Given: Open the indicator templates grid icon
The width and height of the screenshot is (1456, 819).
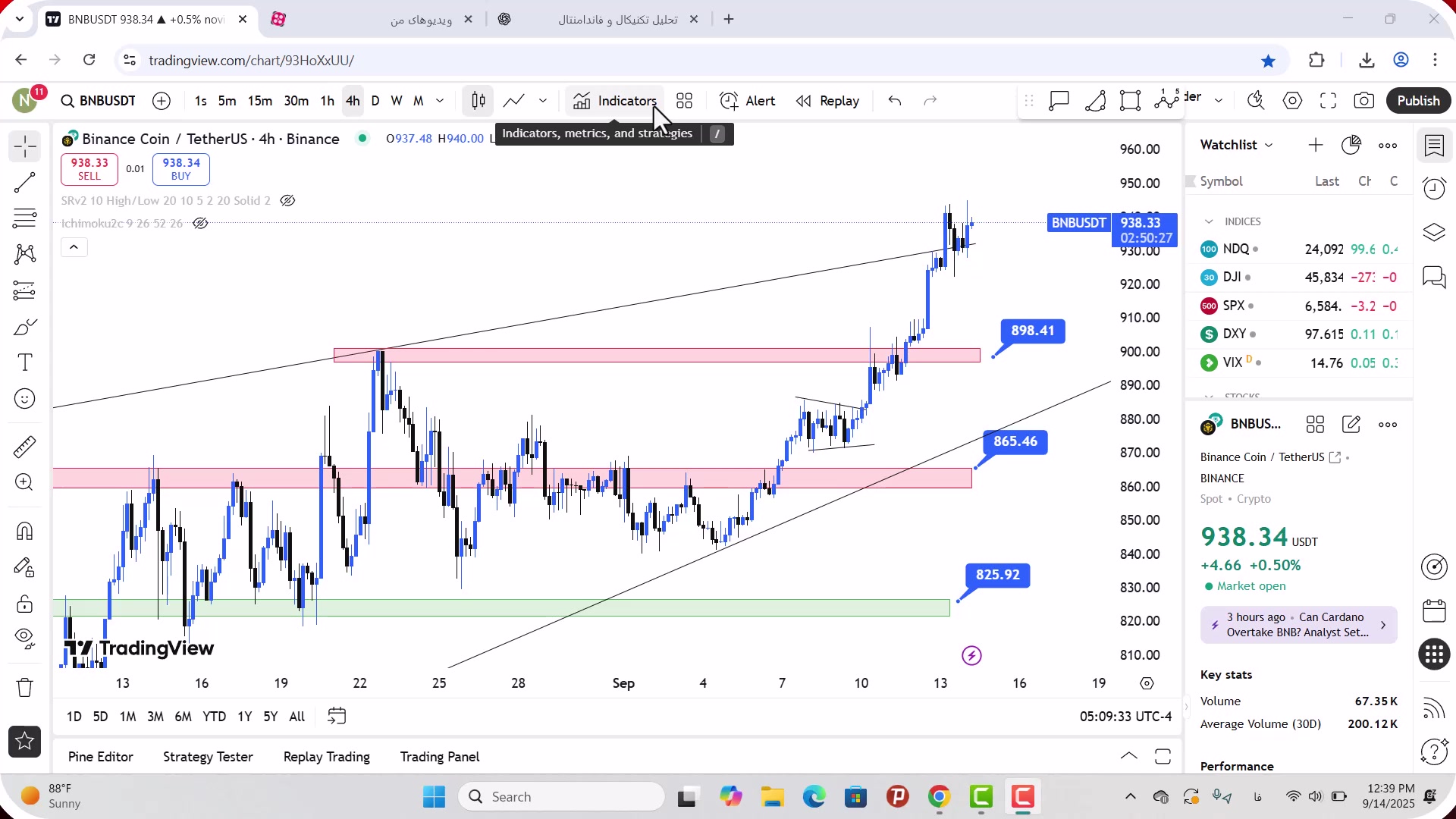Looking at the screenshot, I should [x=685, y=101].
